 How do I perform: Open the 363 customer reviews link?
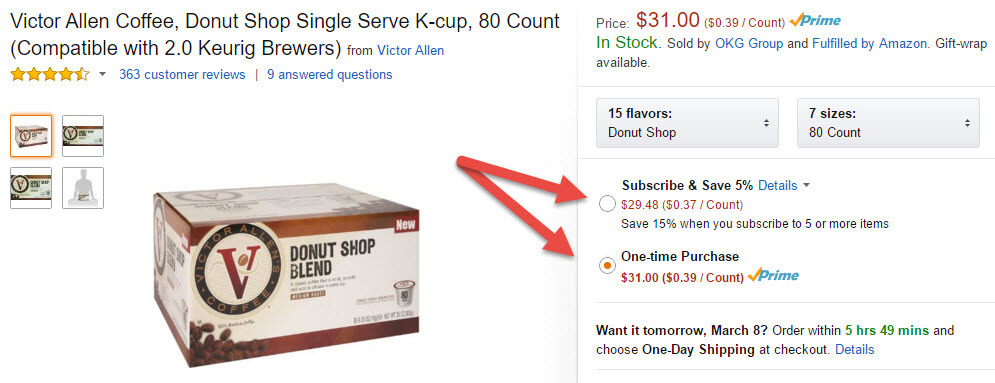182,75
